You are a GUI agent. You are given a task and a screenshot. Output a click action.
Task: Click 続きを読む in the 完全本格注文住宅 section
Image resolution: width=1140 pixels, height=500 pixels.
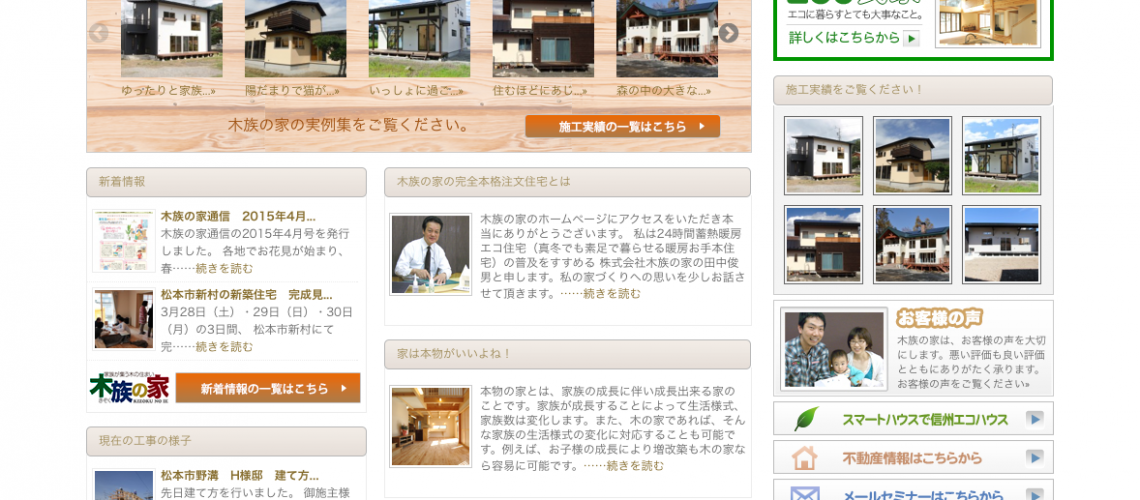[x=612, y=294]
